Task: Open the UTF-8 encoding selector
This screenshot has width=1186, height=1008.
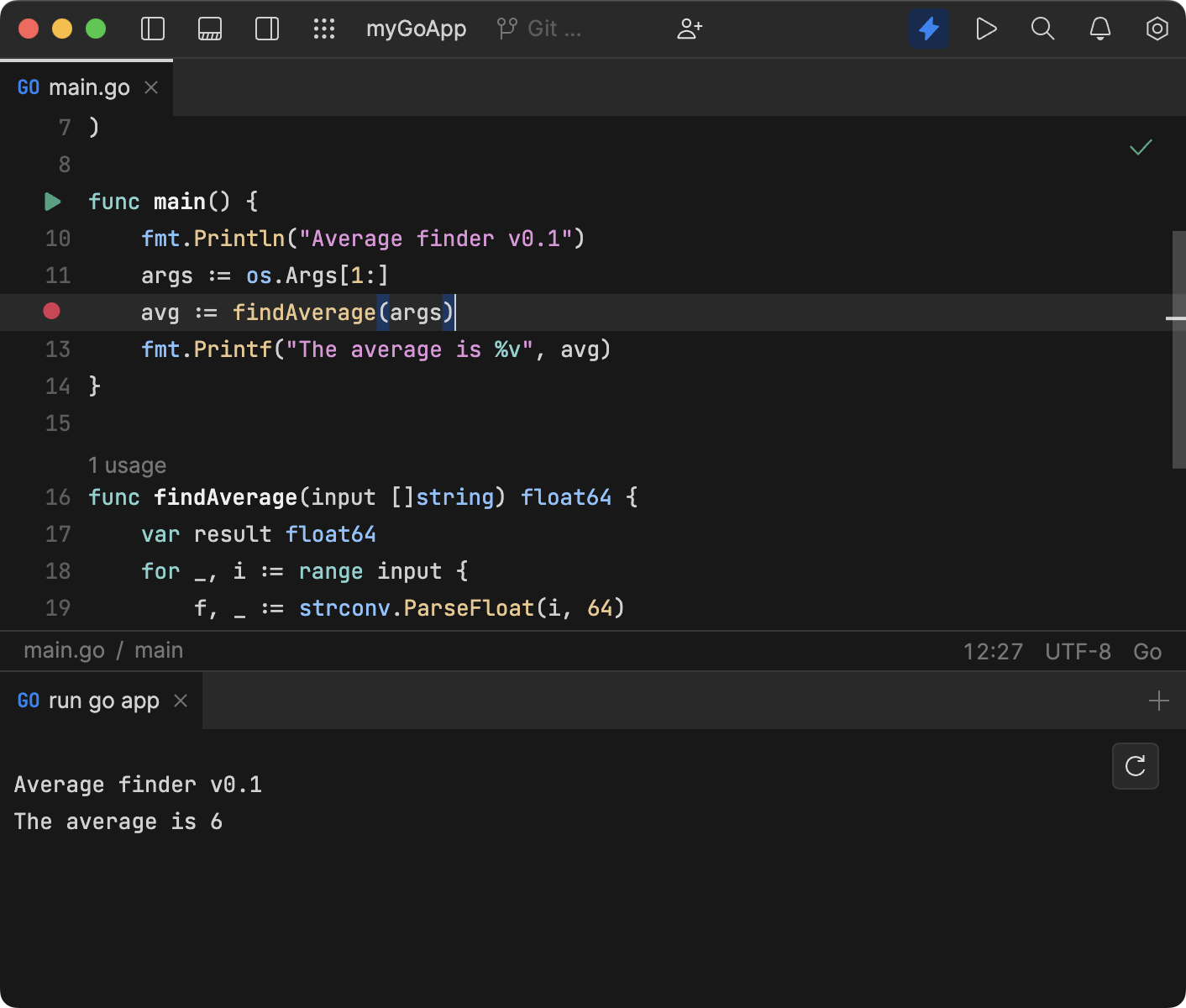Action: (1078, 651)
